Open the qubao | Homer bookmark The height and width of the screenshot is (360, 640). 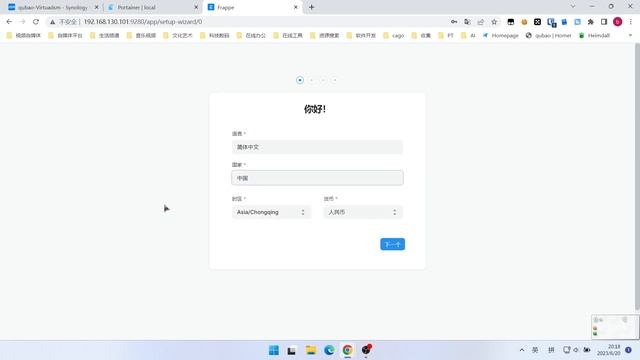[x=548, y=36]
